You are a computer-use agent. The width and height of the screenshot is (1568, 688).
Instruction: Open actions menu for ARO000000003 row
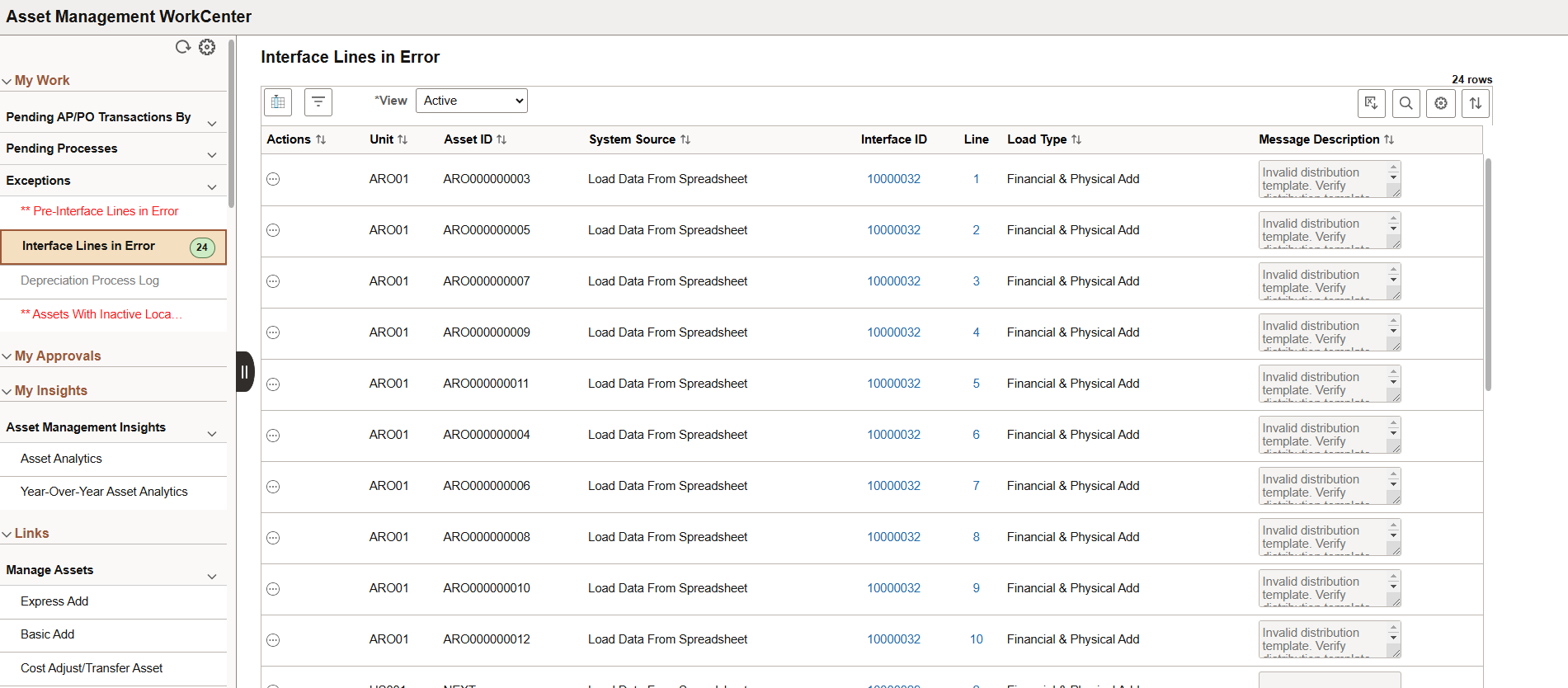[273, 179]
